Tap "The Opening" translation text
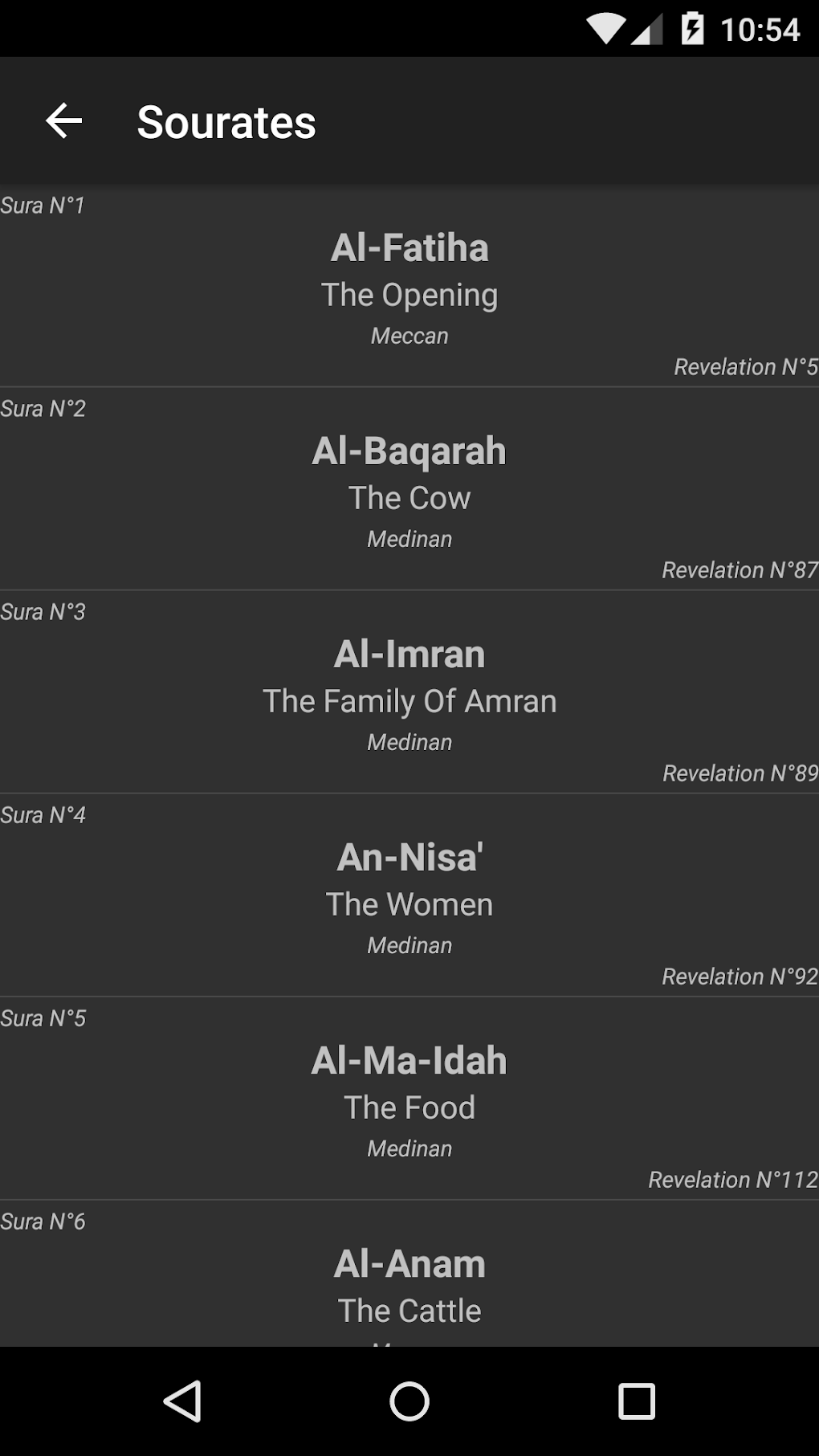The width and height of the screenshot is (819, 1456). [409, 295]
